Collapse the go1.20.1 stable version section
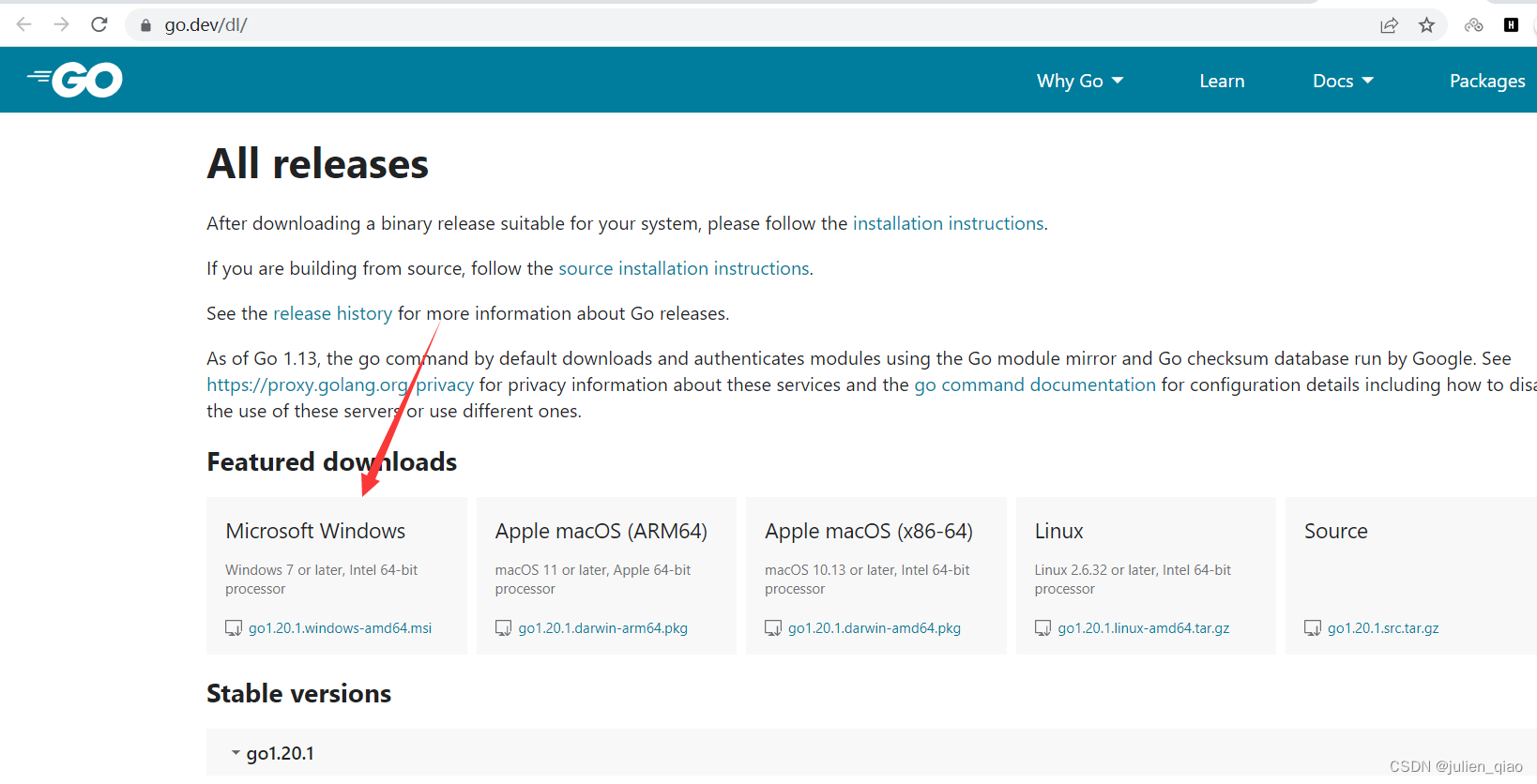Viewport: 1537px width, 784px height. pos(236,753)
